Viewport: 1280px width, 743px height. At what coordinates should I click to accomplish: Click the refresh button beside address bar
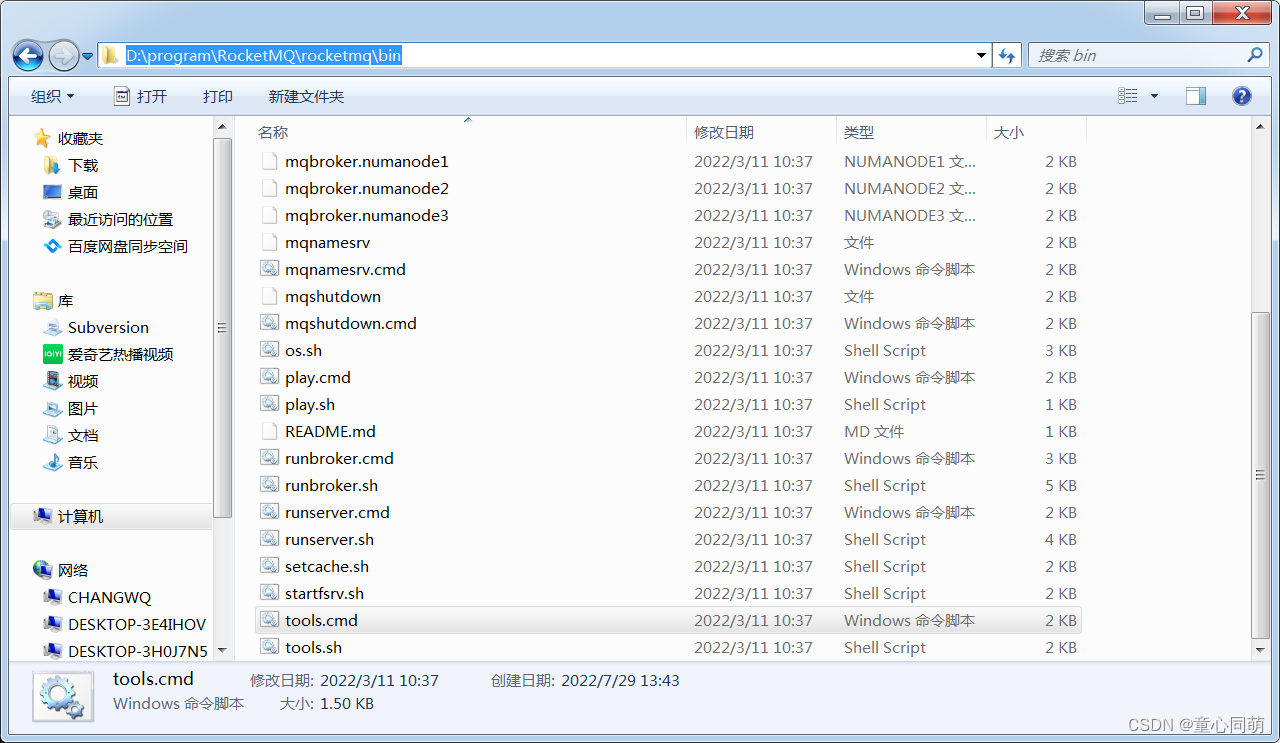click(1007, 56)
